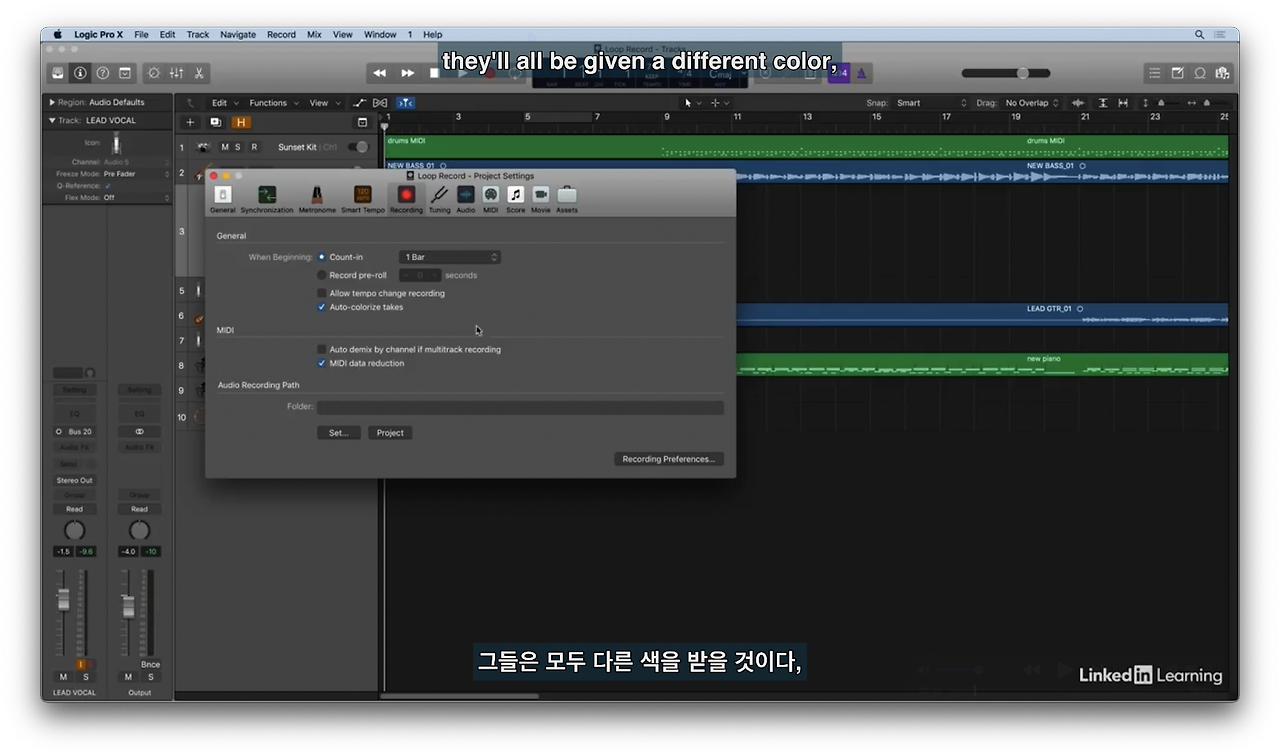Open the Mix menu in menu bar

[x=314, y=34]
